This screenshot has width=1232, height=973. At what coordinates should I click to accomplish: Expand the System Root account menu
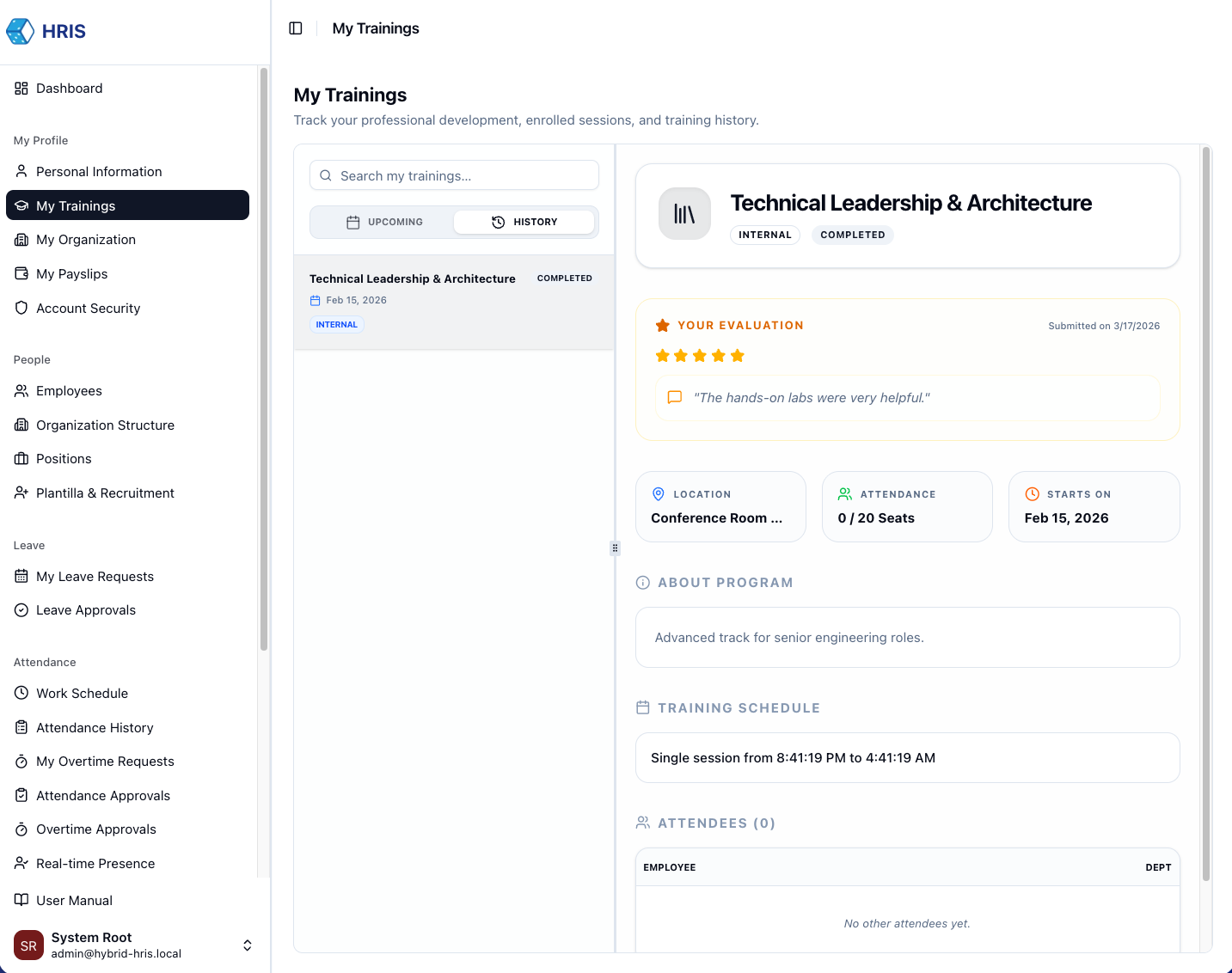(247, 945)
